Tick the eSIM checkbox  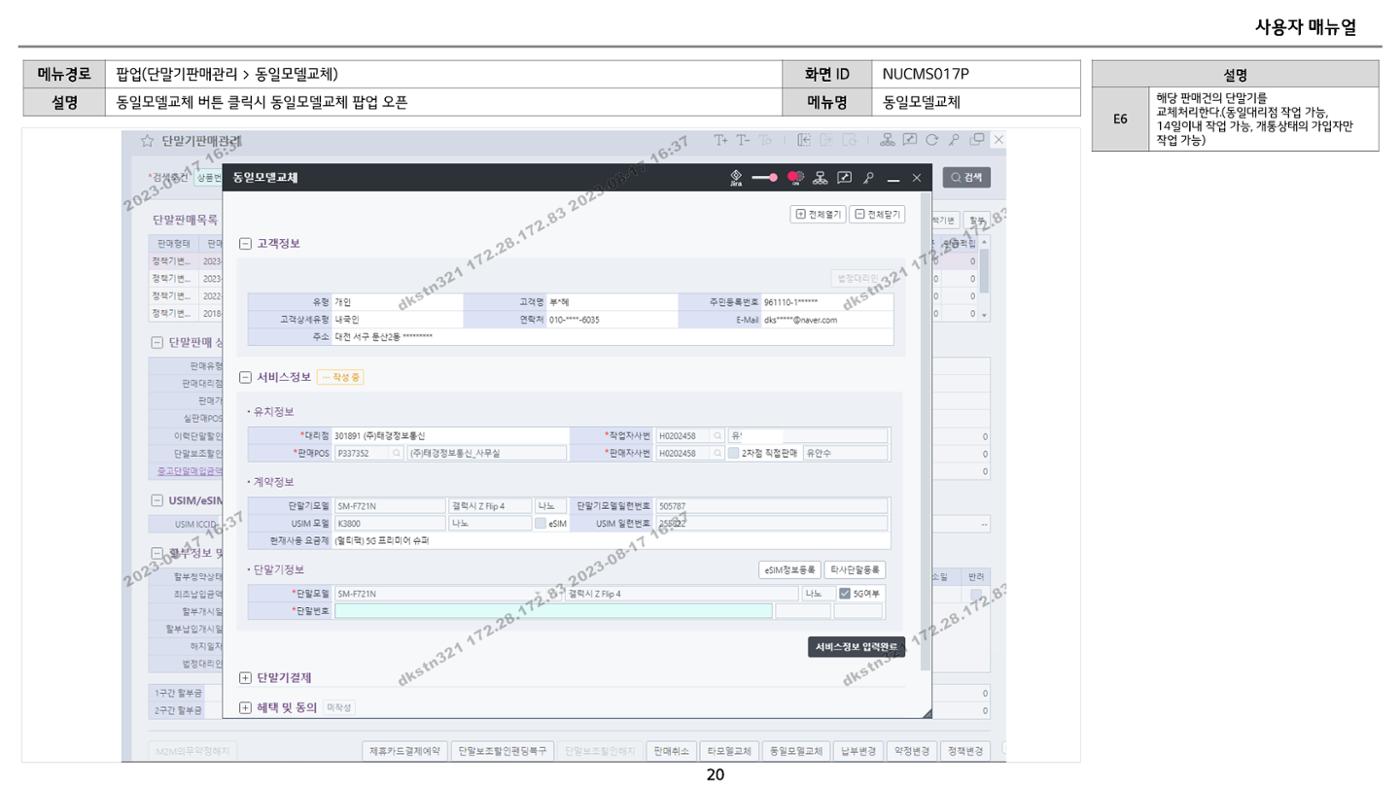point(540,522)
